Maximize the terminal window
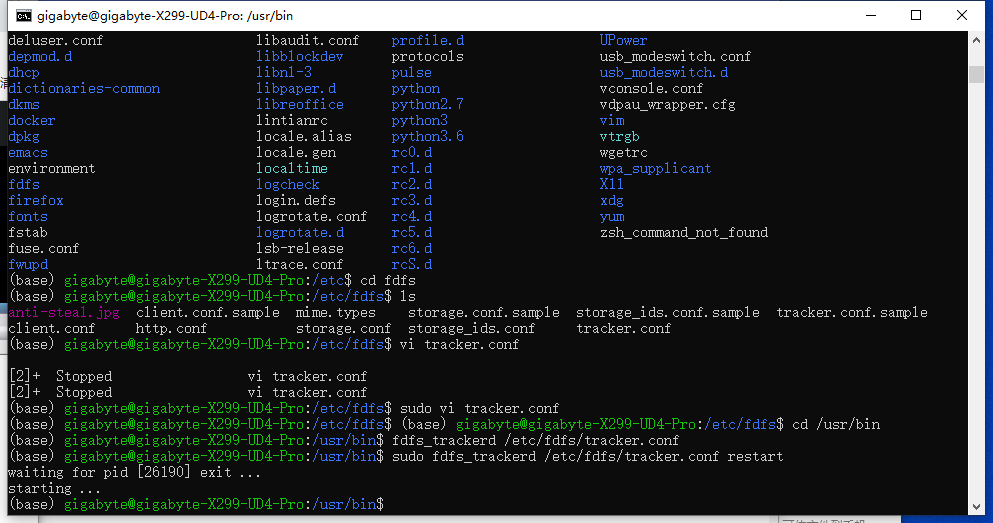The image size is (993, 523). 916,15
